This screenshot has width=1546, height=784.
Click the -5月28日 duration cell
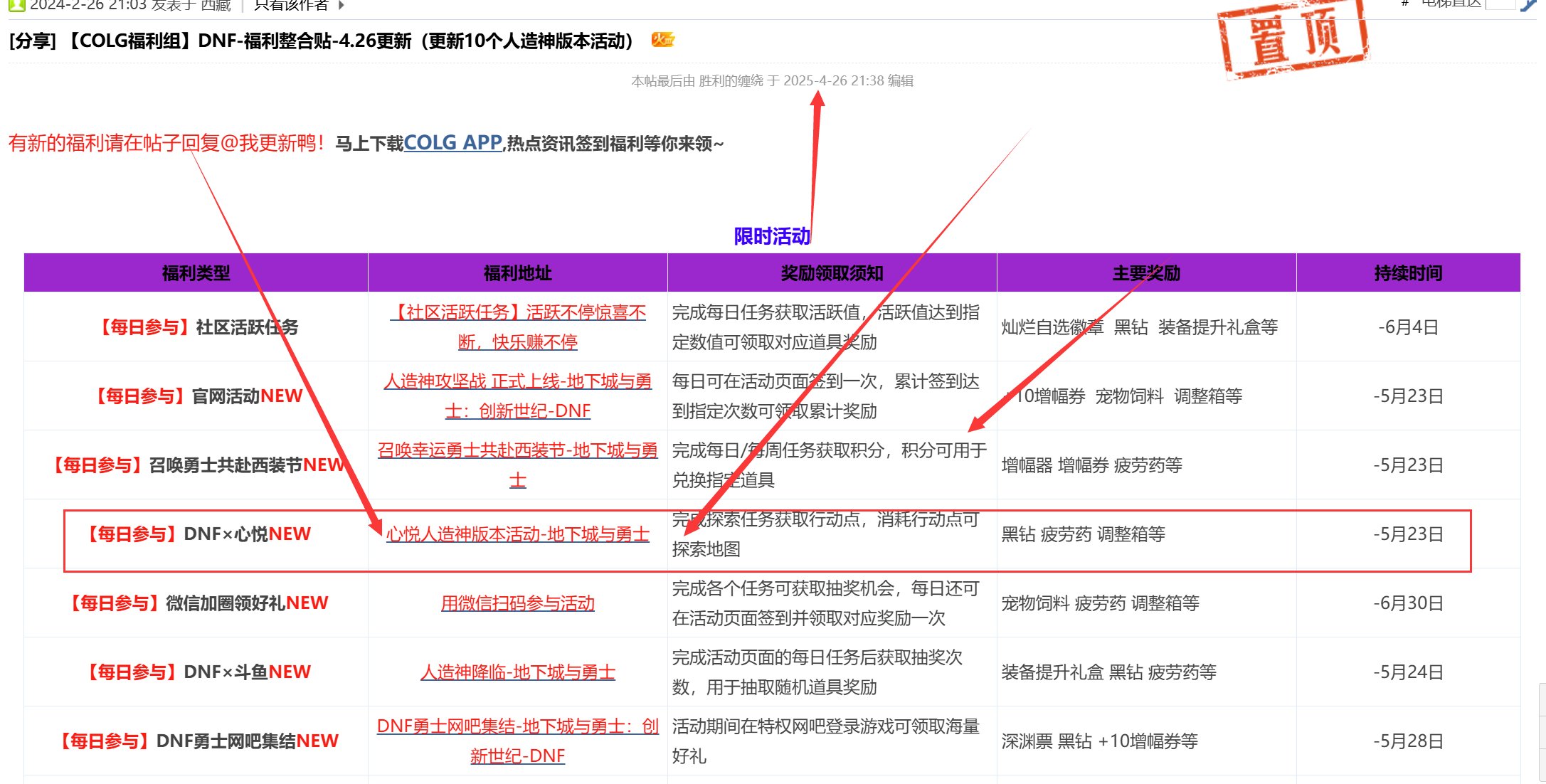pos(1409,741)
